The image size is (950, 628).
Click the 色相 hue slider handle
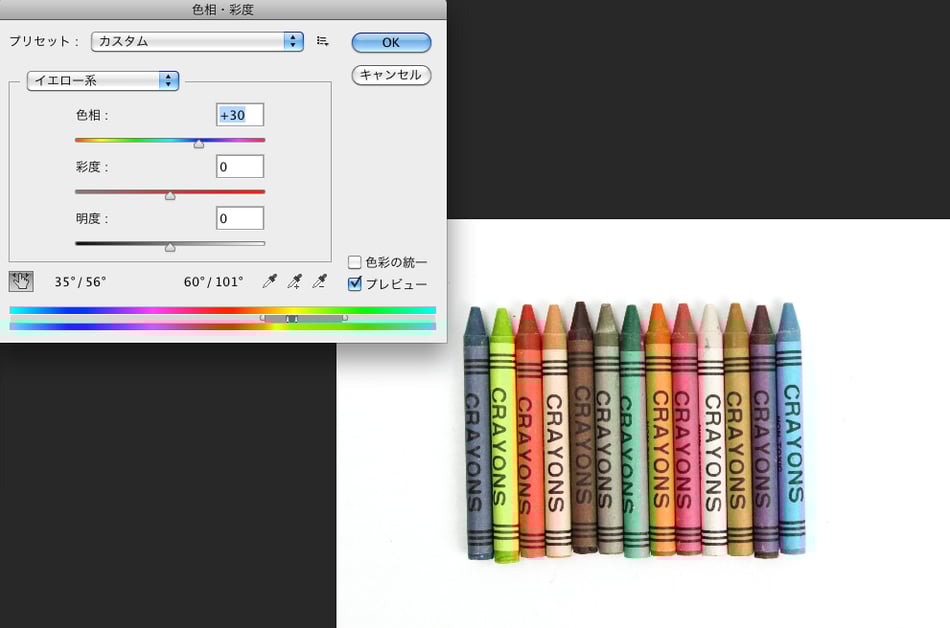[x=199, y=144]
